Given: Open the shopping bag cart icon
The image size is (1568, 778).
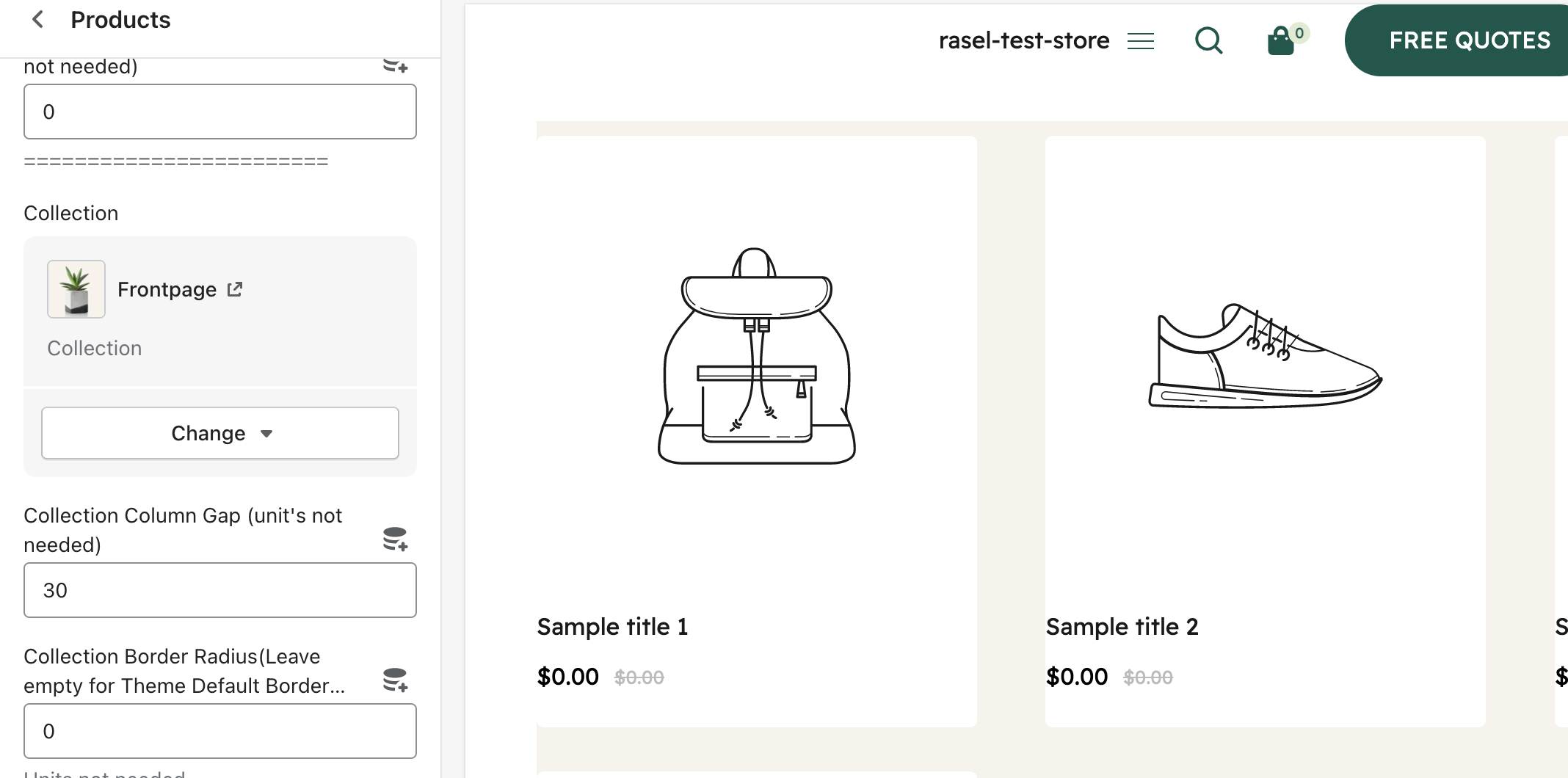Looking at the screenshot, I should point(1281,41).
